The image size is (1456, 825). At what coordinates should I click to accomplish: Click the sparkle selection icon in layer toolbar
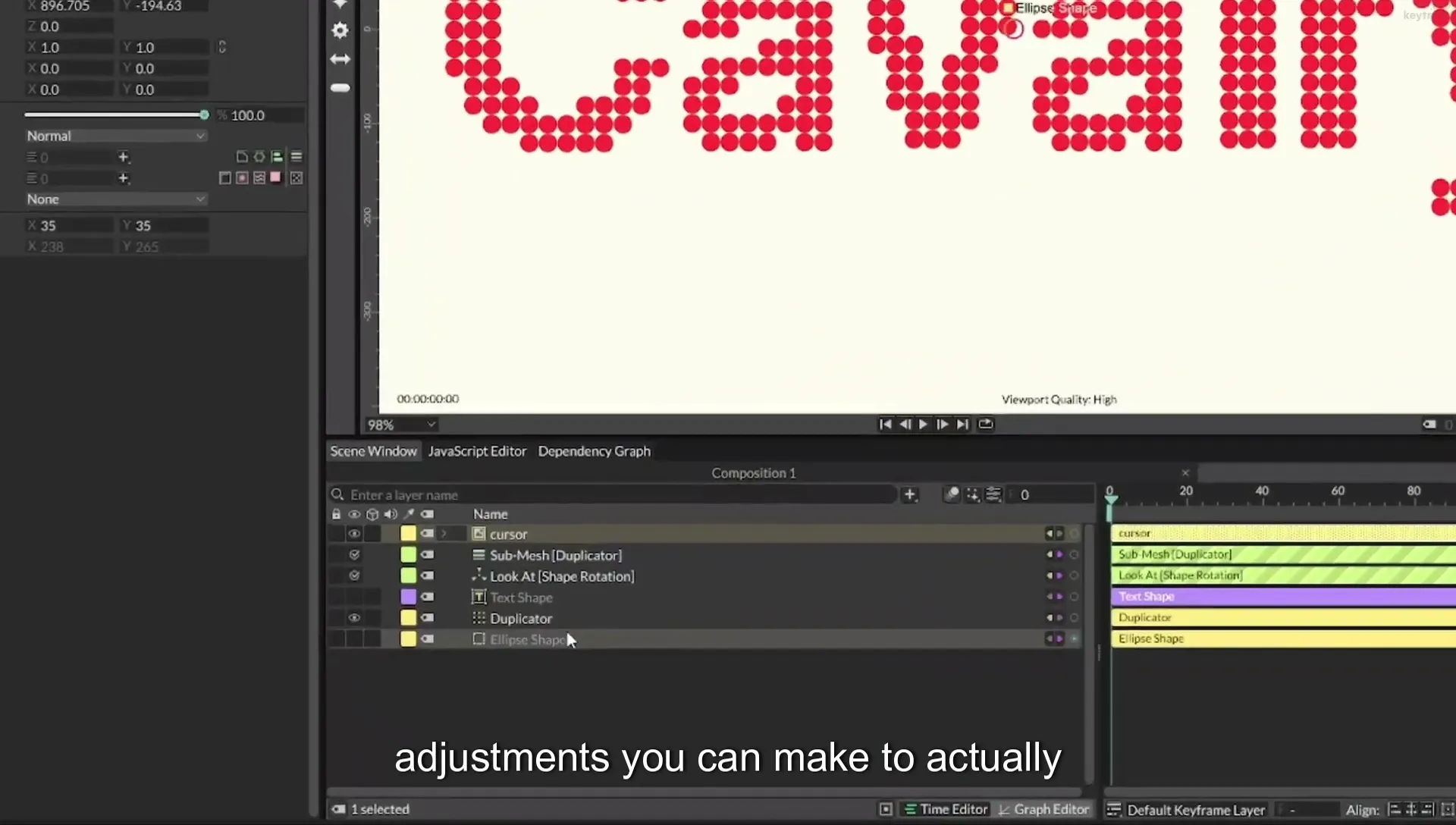click(x=973, y=495)
